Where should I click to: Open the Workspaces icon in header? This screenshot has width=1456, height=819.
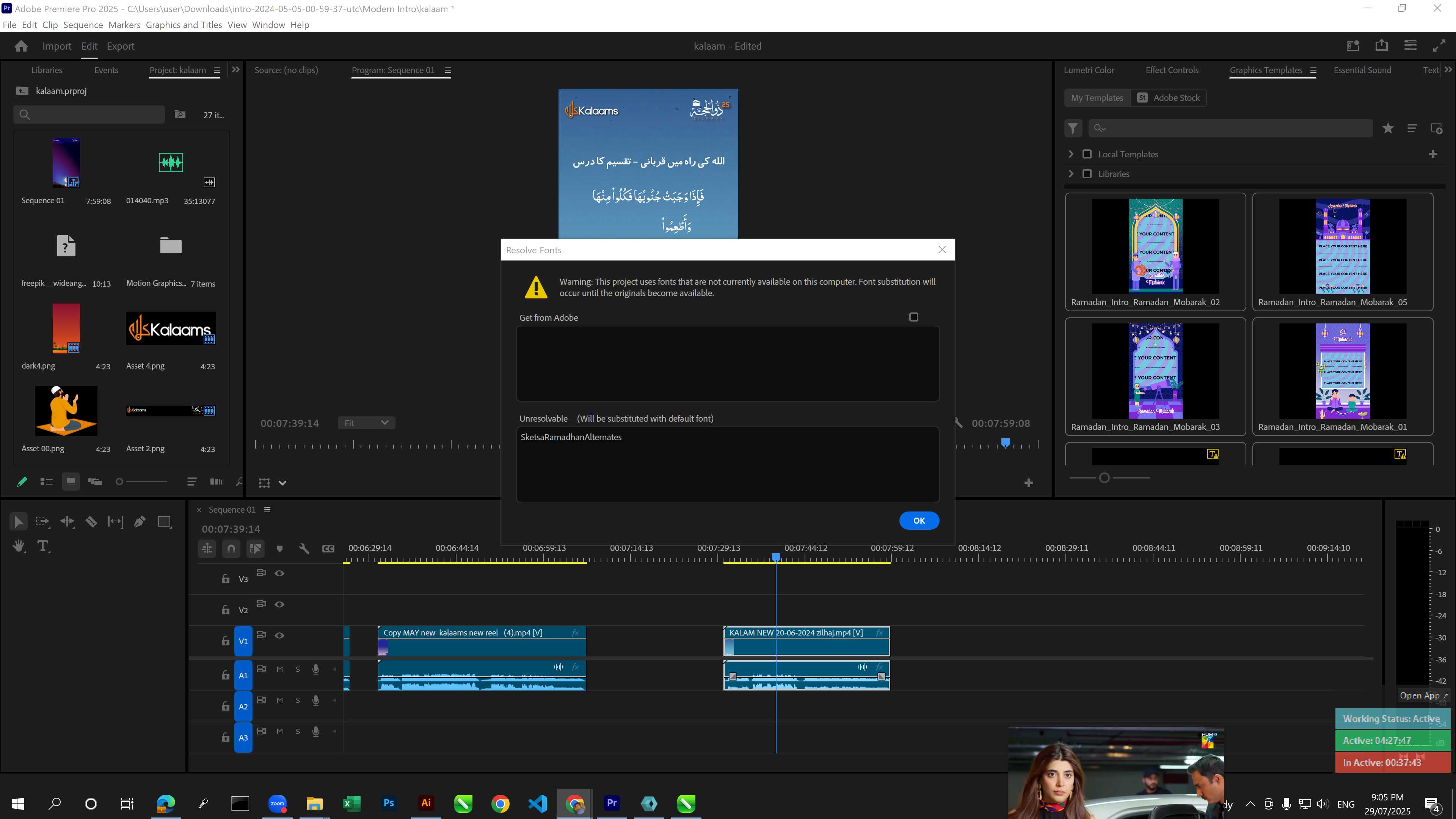1352,46
